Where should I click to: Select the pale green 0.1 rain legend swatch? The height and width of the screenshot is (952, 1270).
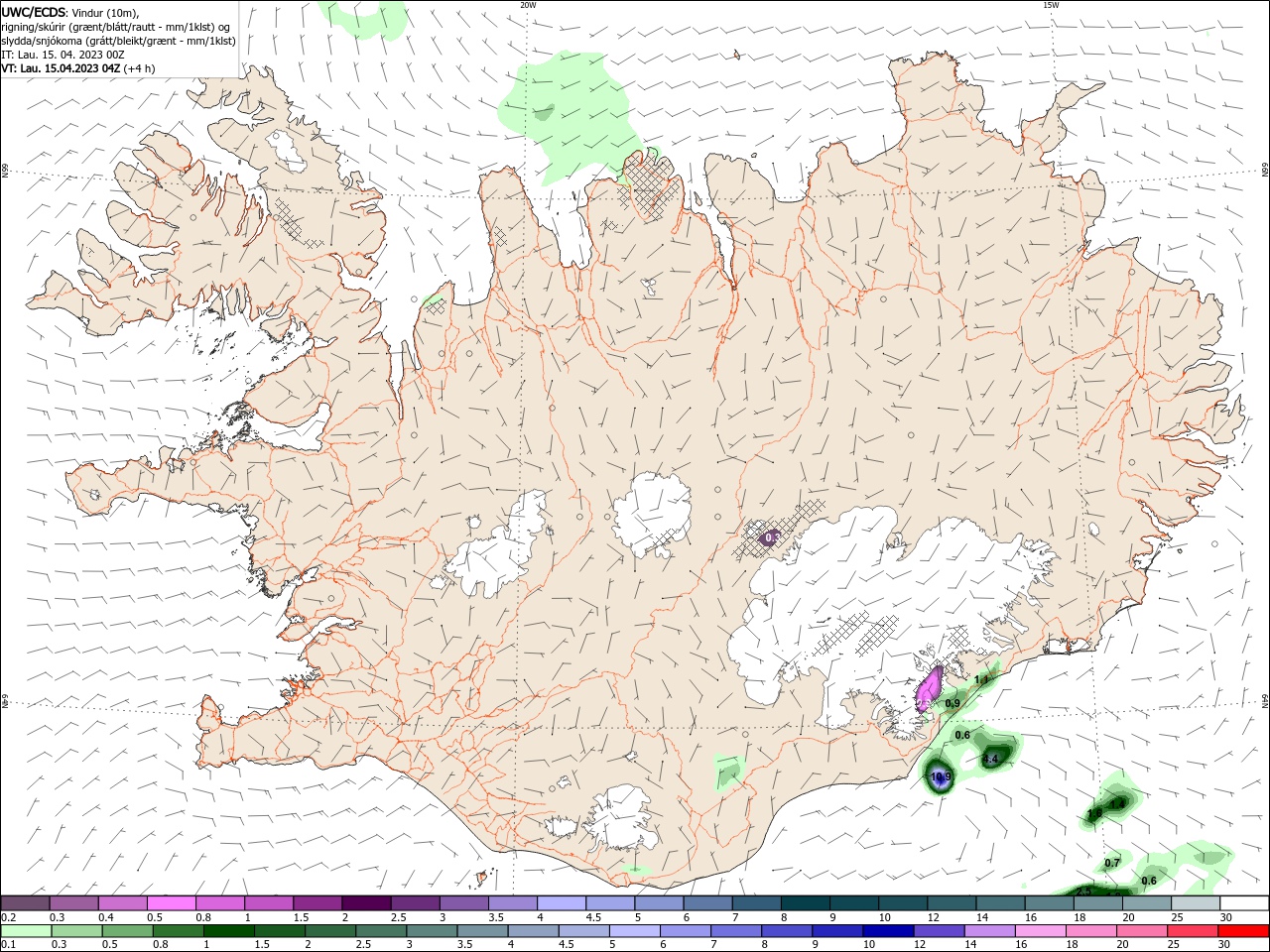26,930
